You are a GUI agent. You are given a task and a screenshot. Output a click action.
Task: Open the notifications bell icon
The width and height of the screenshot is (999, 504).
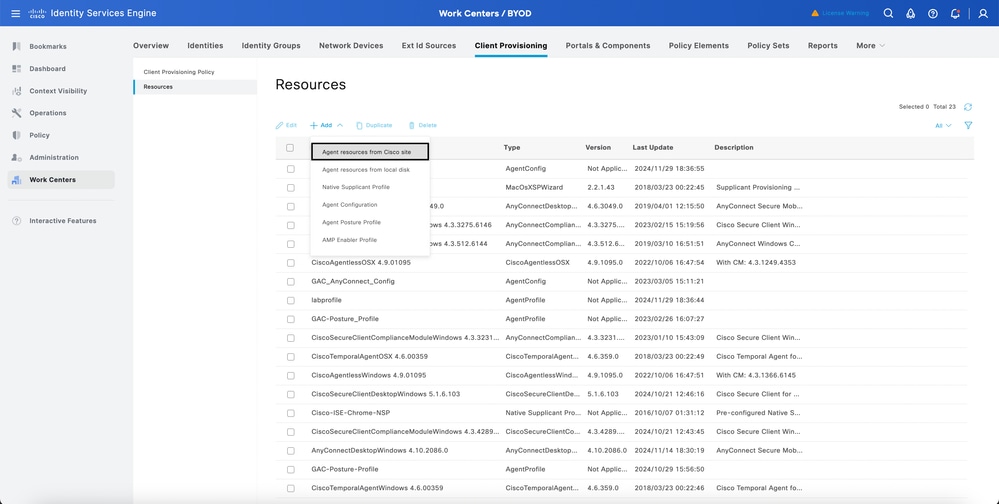(954, 13)
